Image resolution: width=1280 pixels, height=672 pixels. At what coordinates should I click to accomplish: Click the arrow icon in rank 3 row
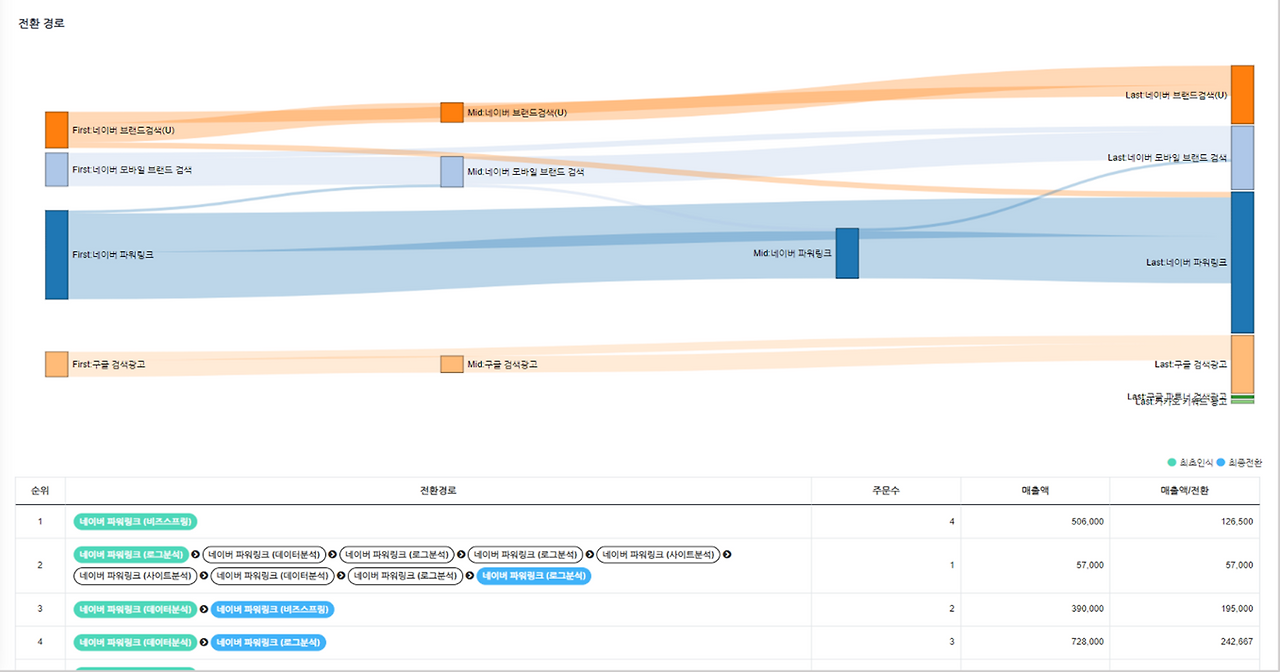click(204, 609)
